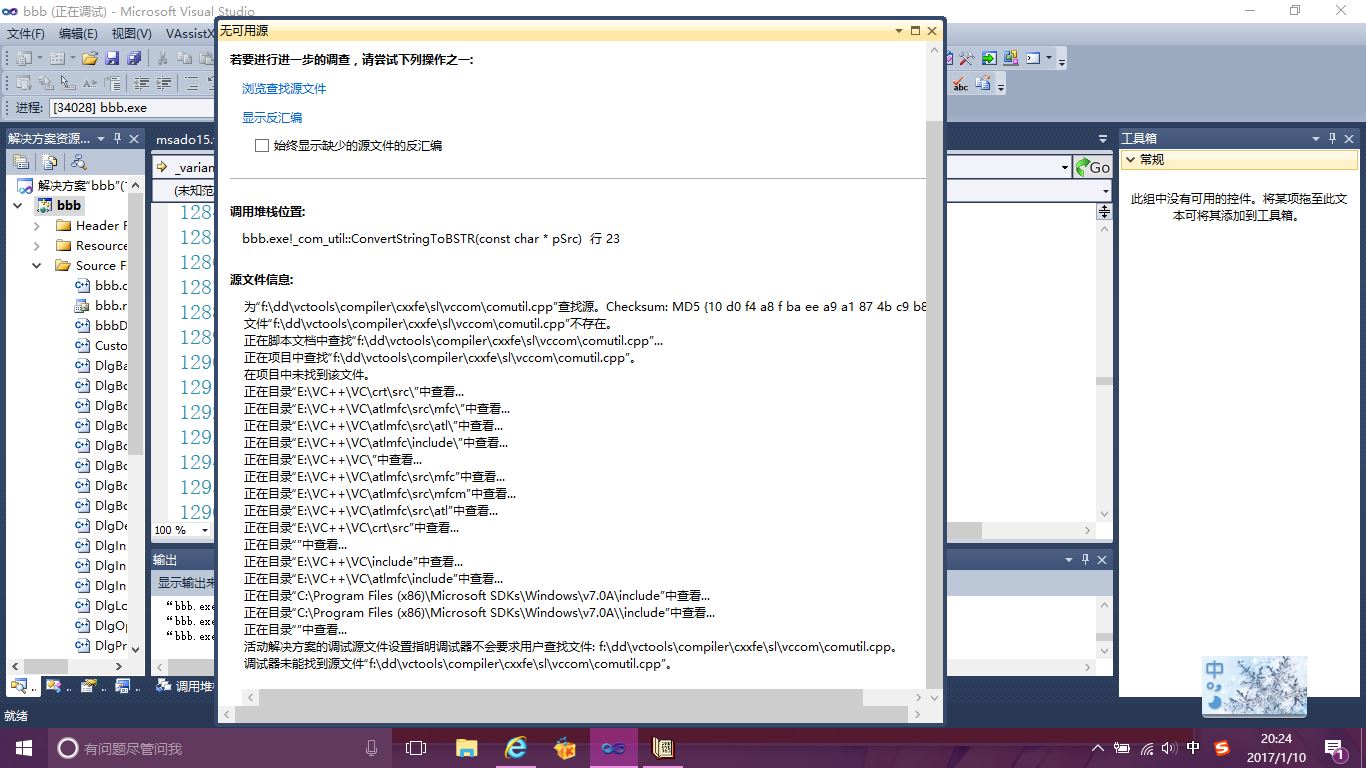1366x768 pixels.
Task: Collapse the Source Files folder
Action: 37,266
